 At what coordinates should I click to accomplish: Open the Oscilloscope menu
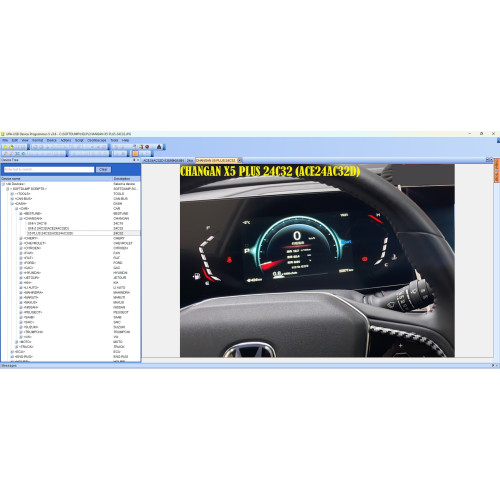pyautogui.click(x=97, y=140)
